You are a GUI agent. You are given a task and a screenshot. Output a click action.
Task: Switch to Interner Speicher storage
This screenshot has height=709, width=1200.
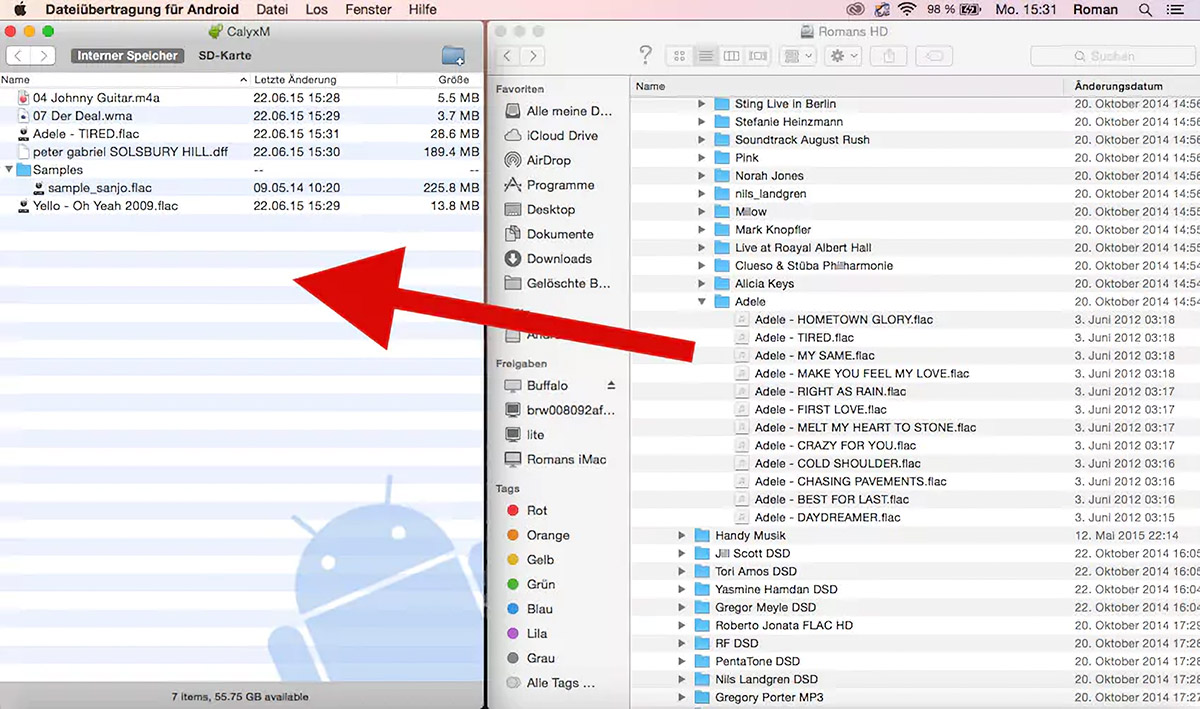[x=128, y=56]
